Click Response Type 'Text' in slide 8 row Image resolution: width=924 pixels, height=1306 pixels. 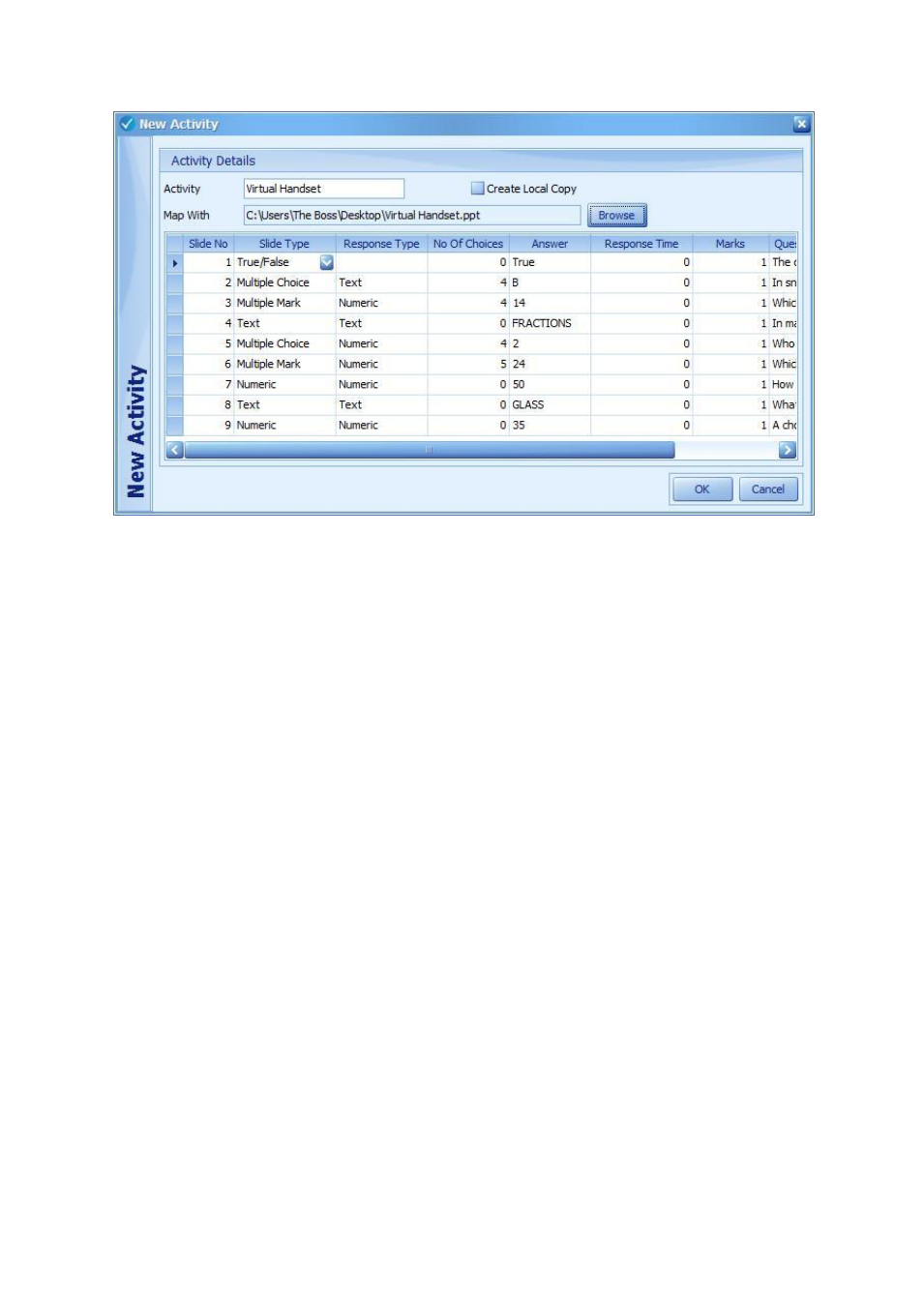click(x=381, y=404)
